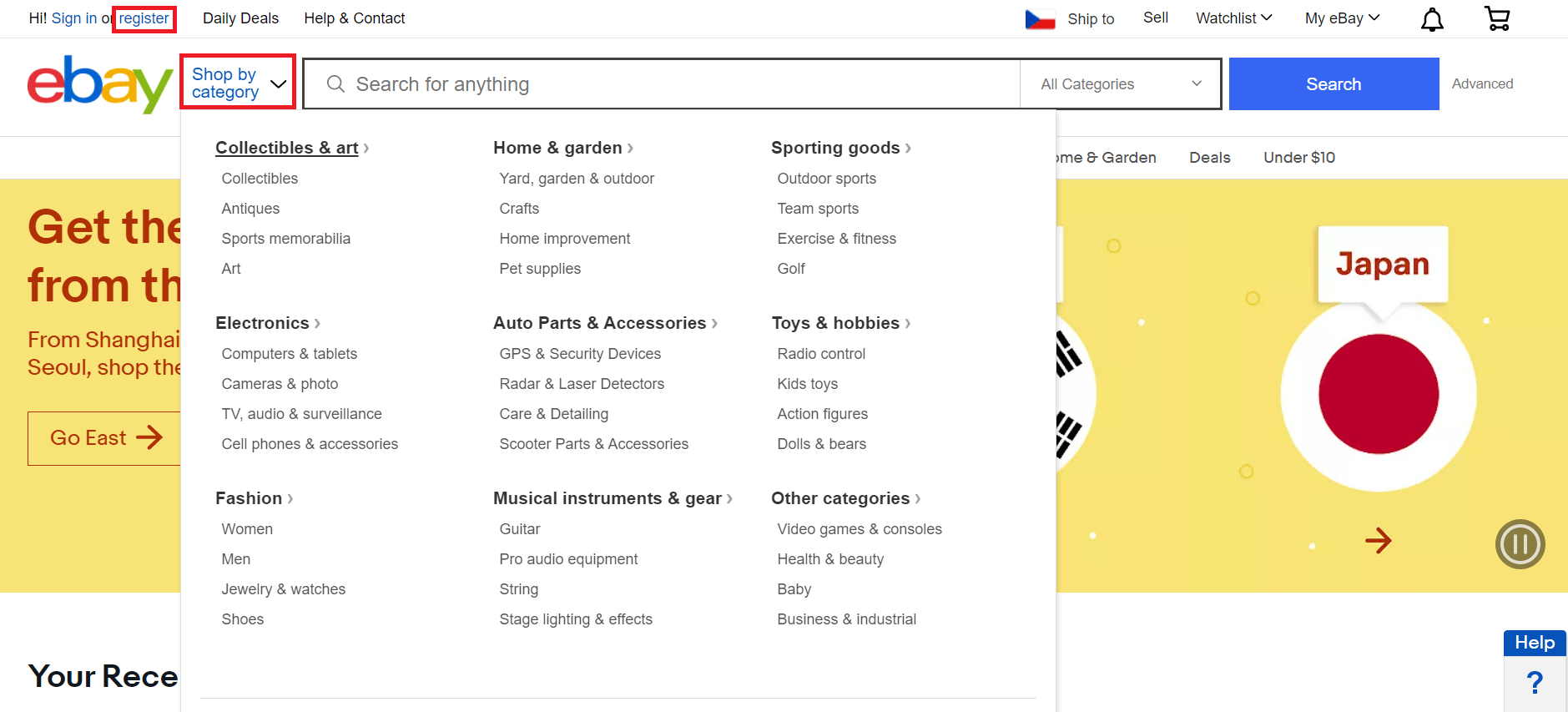Click the carousel next arrow on the banner
The image size is (1568, 712).
point(1379,541)
